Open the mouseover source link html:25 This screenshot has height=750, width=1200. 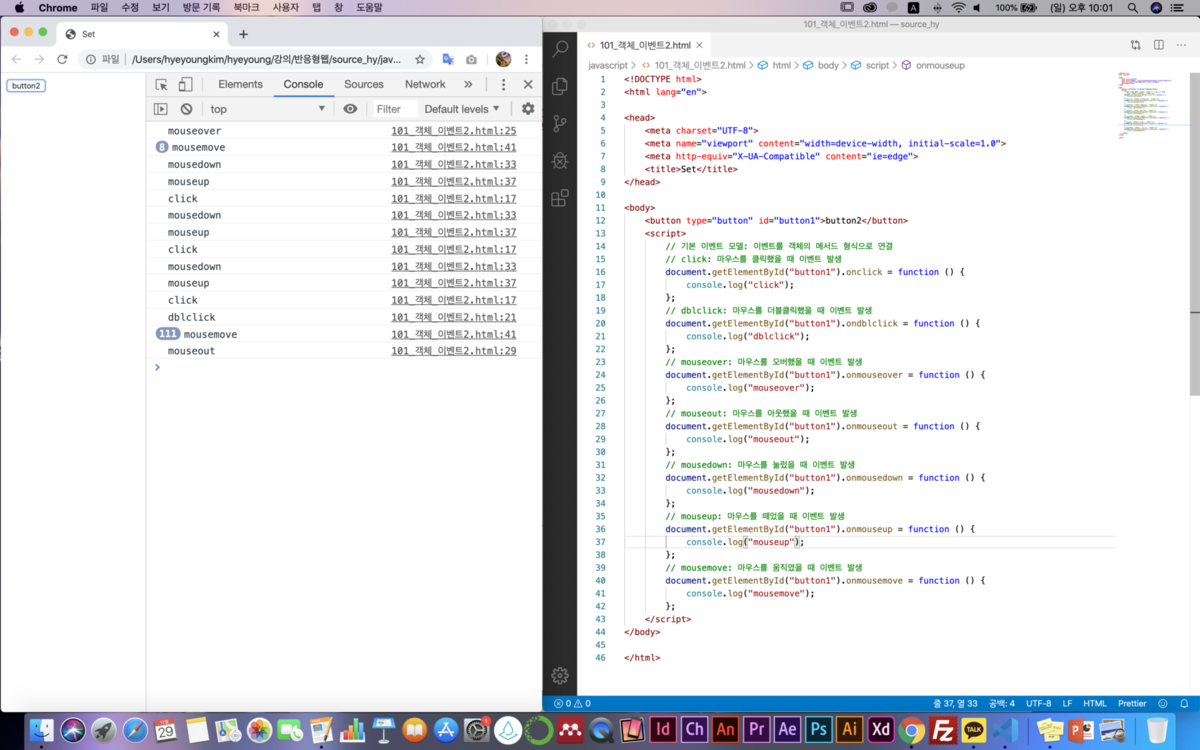pyautogui.click(x=454, y=131)
